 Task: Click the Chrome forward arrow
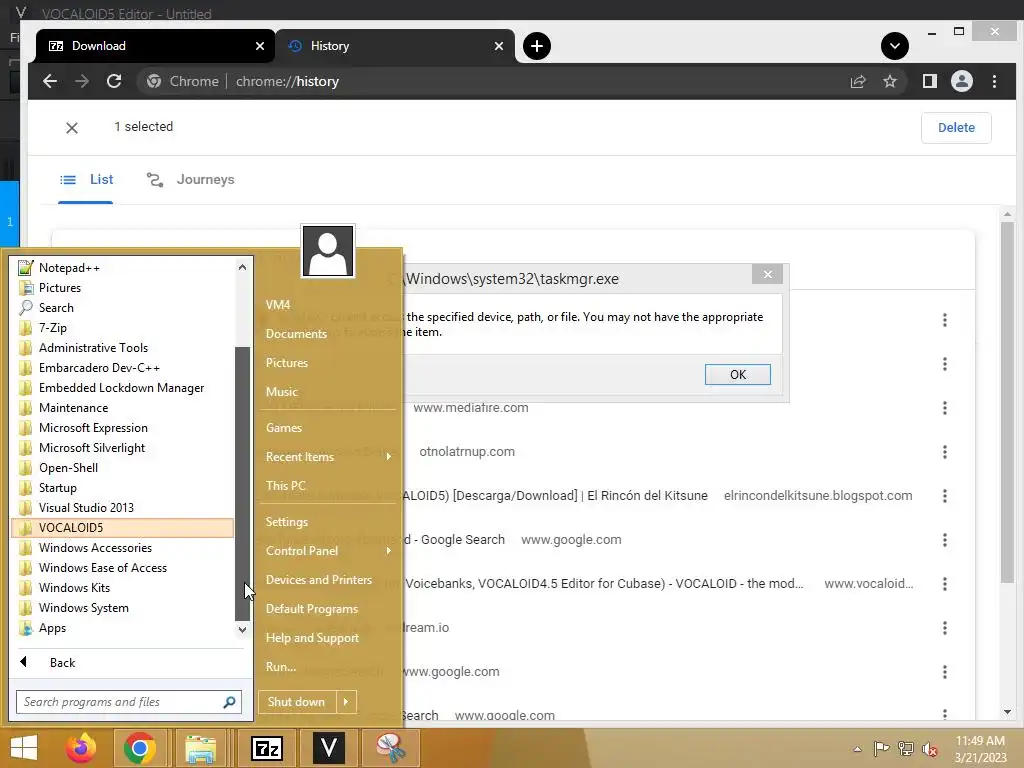click(82, 81)
